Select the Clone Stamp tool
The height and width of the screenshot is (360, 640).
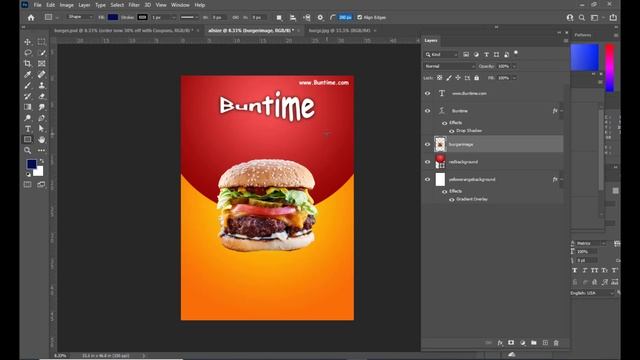click(41, 86)
